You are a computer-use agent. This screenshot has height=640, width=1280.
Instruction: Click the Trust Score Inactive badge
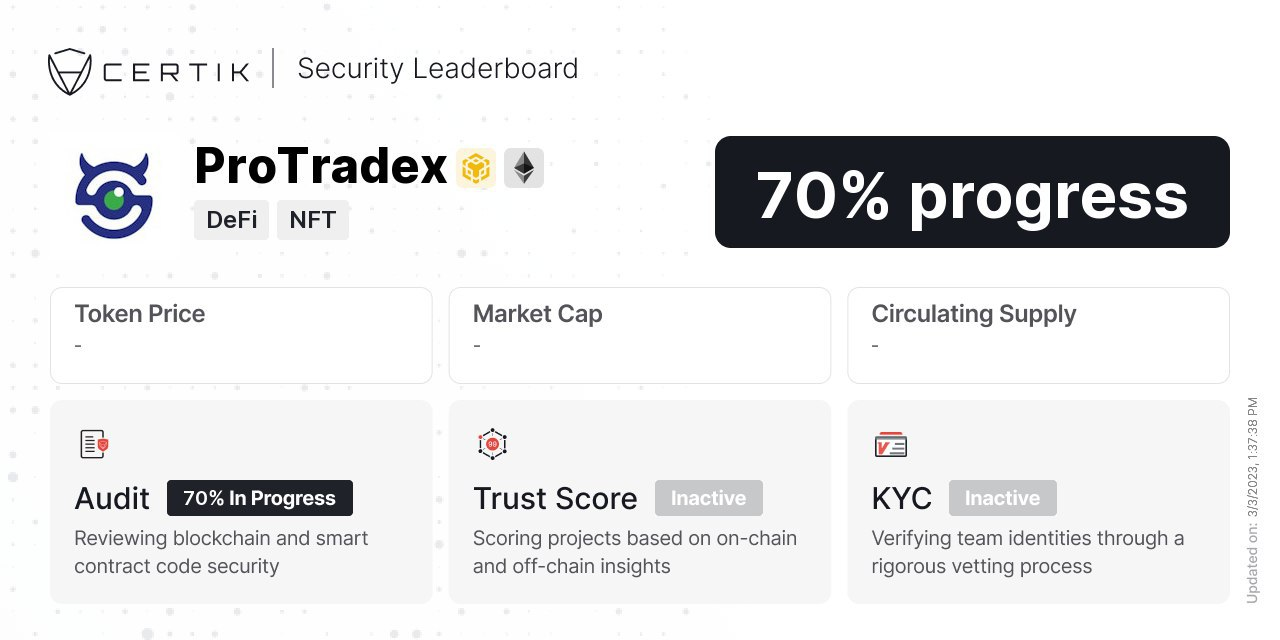pos(709,498)
